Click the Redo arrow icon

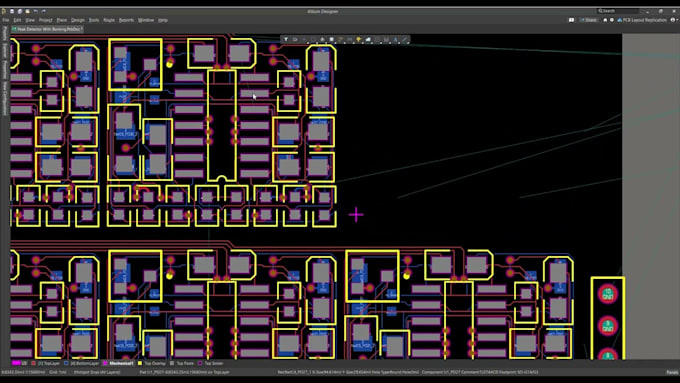coord(43,11)
